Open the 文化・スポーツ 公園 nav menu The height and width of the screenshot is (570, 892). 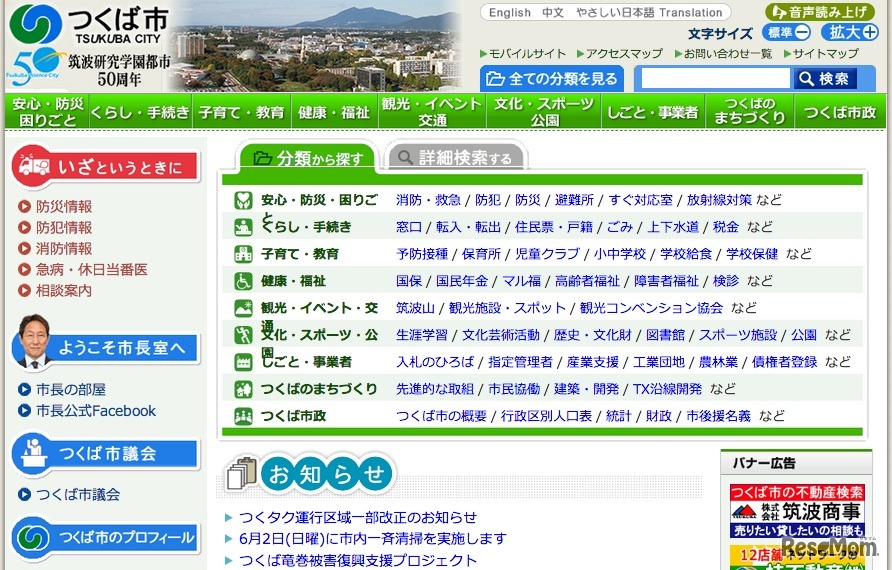pos(544,111)
